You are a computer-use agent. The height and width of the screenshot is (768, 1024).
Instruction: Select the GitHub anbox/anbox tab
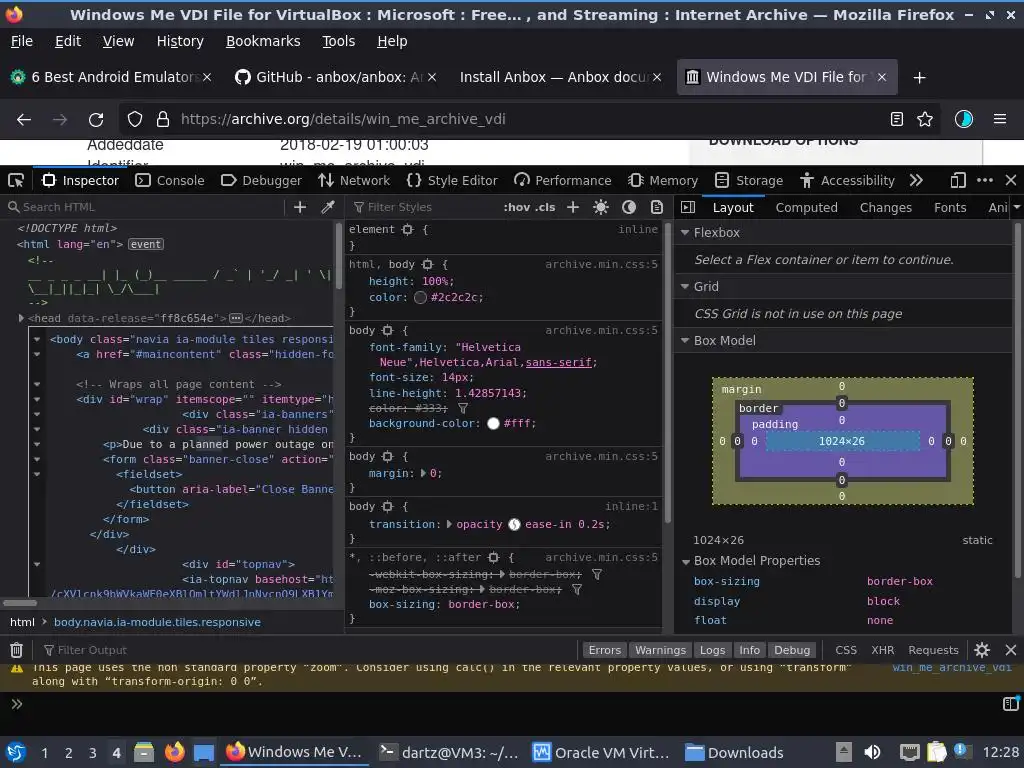[x=336, y=77]
